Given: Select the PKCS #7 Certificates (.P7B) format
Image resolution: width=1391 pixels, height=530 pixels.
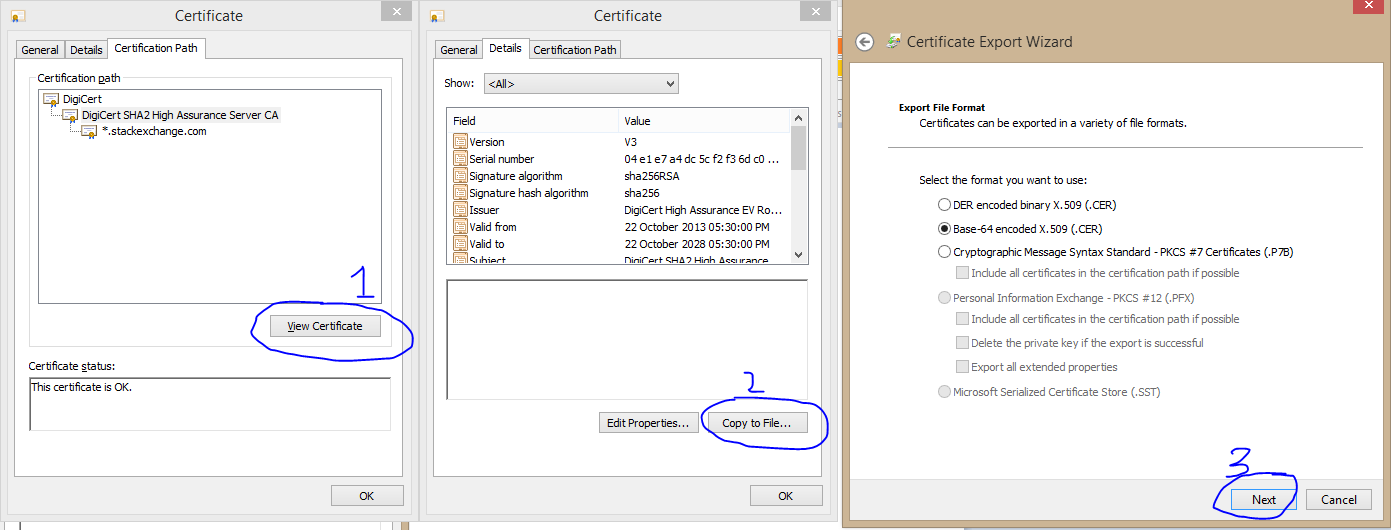Looking at the screenshot, I should point(944,252).
